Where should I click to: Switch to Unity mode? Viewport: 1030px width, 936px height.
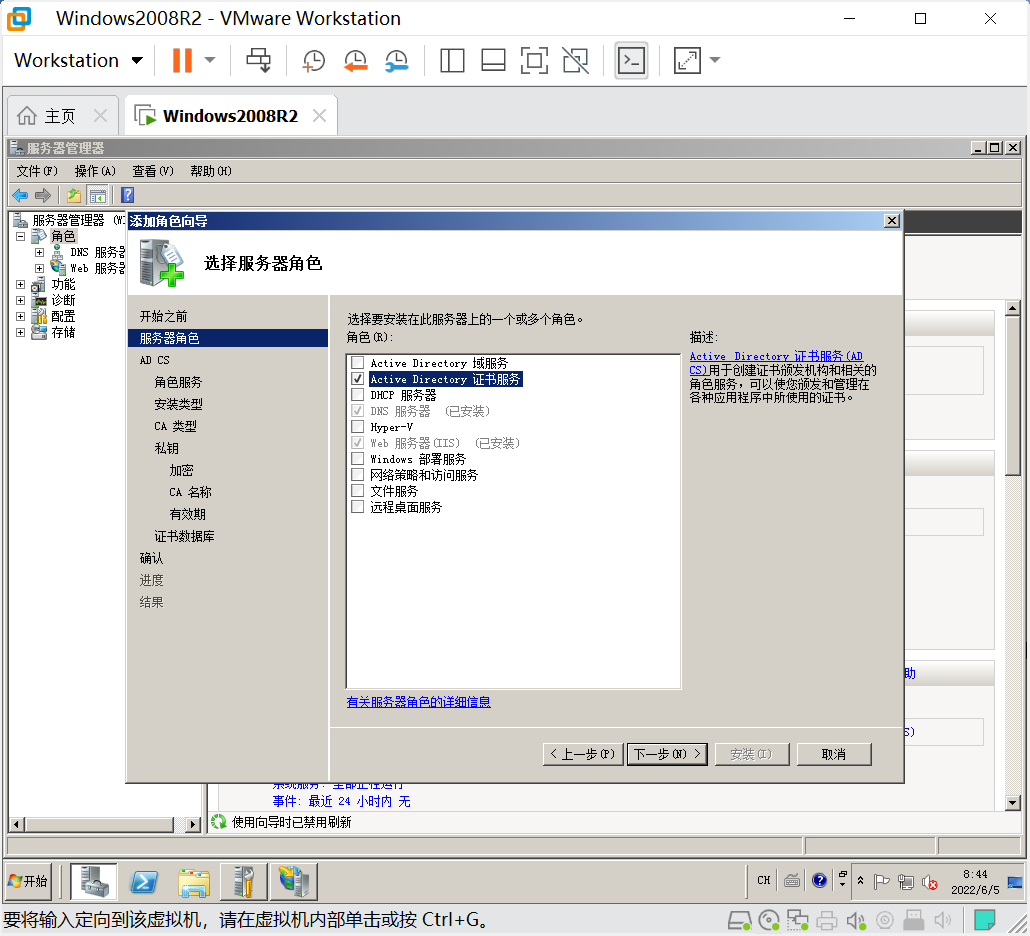[x=575, y=60]
